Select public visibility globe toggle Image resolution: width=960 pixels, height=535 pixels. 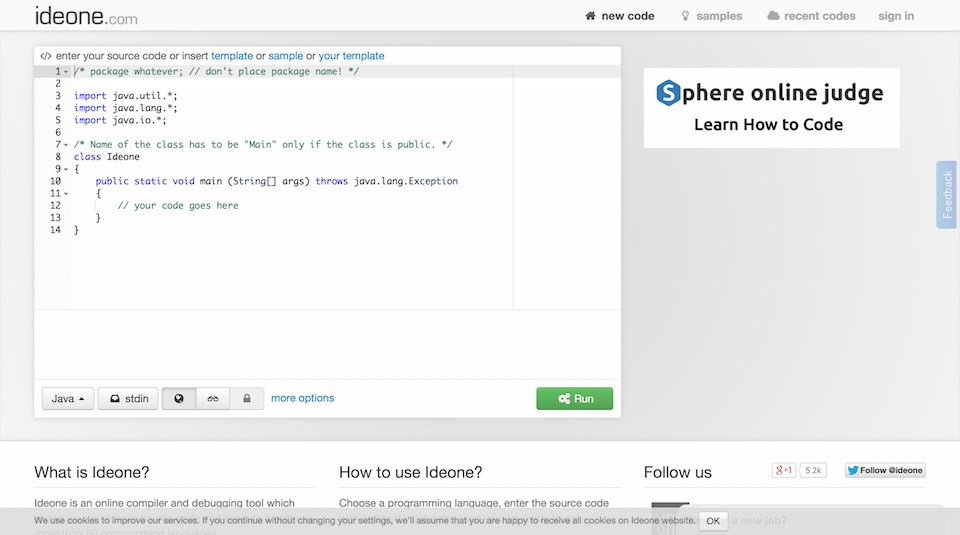point(179,398)
